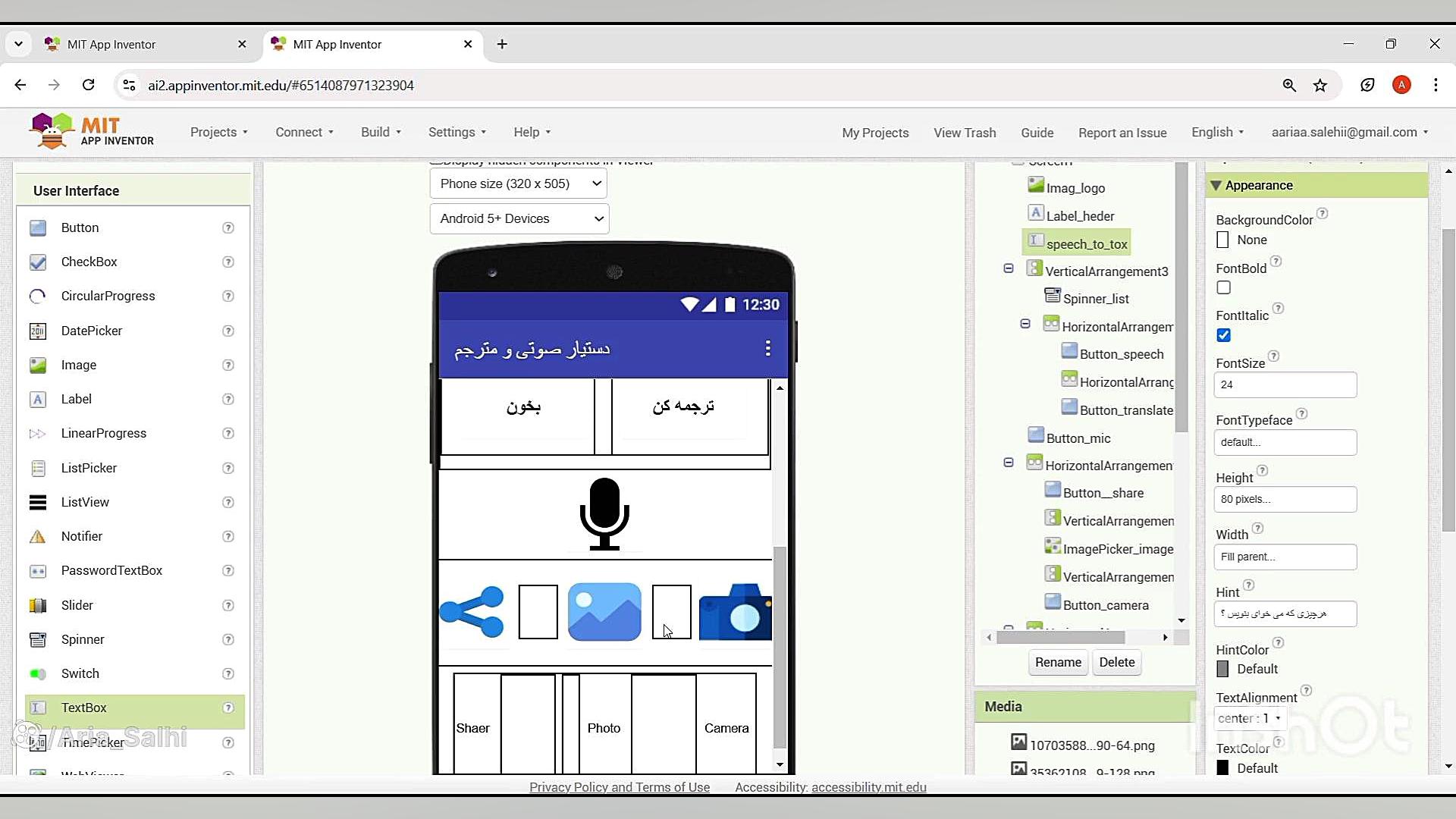Click the camera icon in phone viewer

coord(735,612)
